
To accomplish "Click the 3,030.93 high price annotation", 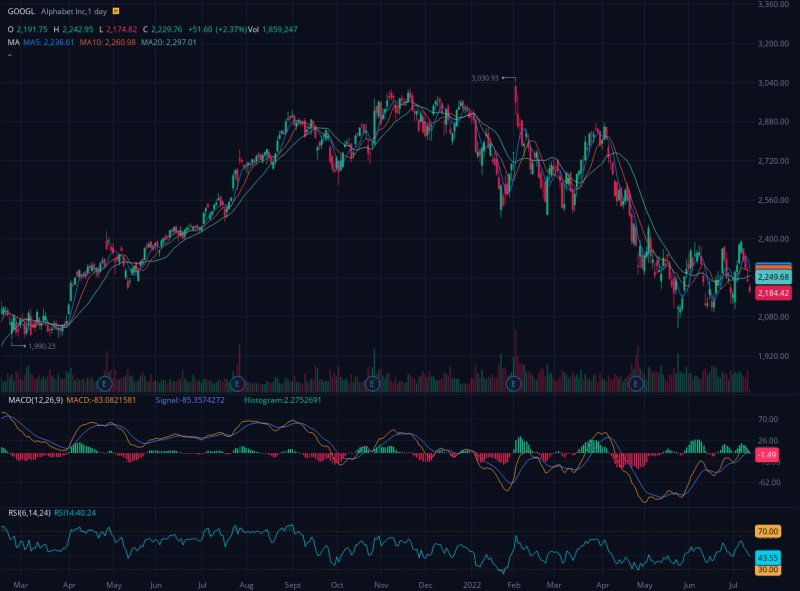I will 485,78.
